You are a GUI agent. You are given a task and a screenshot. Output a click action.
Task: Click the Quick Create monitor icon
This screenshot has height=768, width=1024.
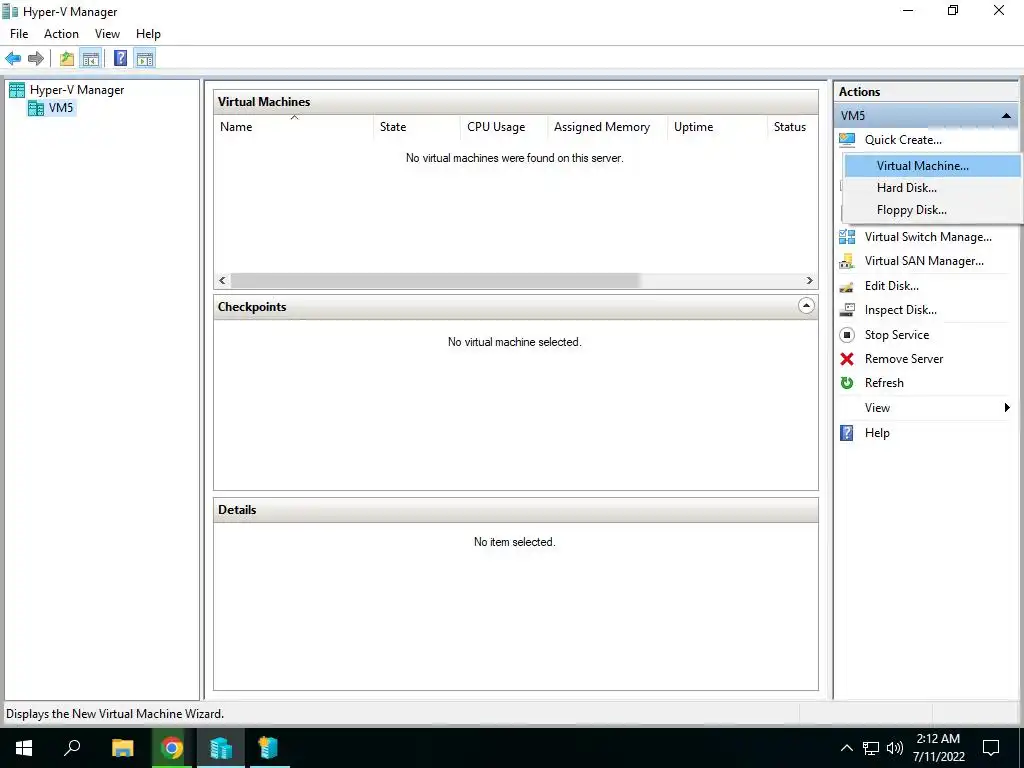[x=847, y=140]
